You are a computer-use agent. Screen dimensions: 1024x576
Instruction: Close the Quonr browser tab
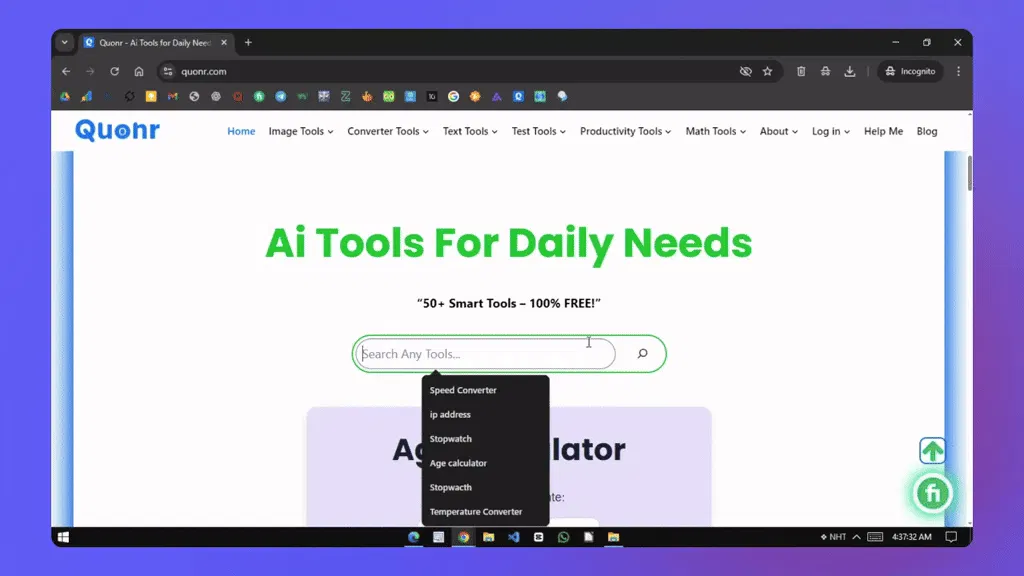click(224, 42)
